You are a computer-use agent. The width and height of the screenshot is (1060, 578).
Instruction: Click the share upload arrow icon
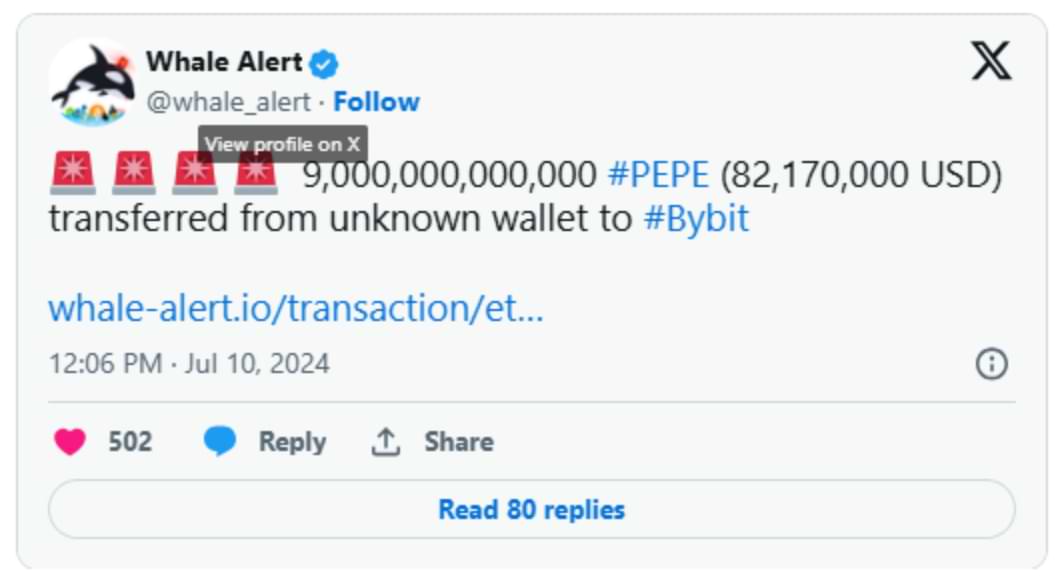pos(386,442)
